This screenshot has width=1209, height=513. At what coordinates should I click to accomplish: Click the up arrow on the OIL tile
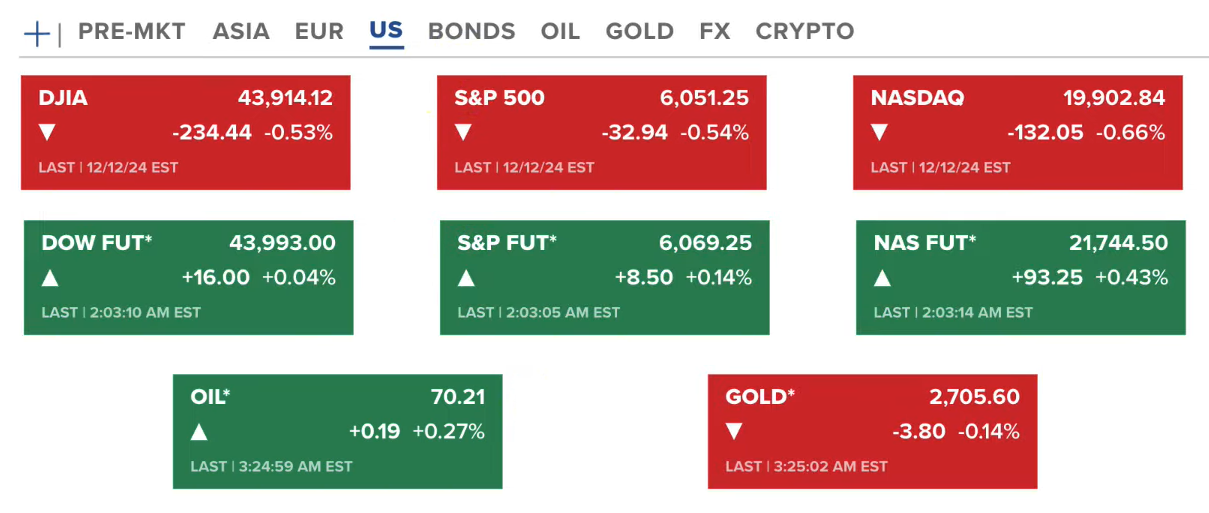[199, 432]
